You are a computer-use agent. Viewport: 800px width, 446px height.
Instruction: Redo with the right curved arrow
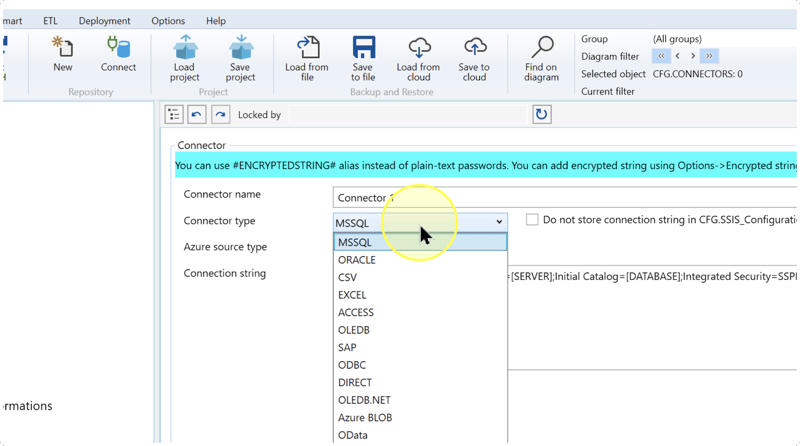pyautogui.click(x=220, y=114)
